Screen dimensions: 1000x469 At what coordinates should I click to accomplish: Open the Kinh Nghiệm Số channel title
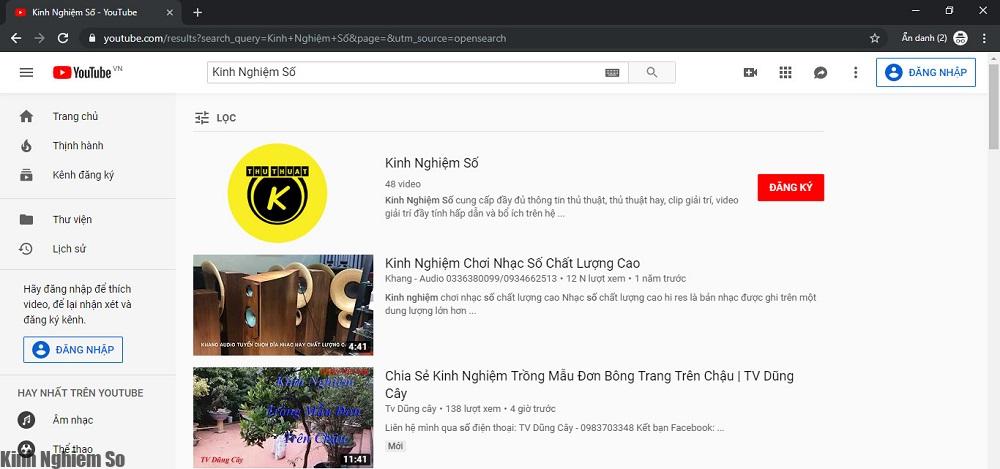pos(432,163)
